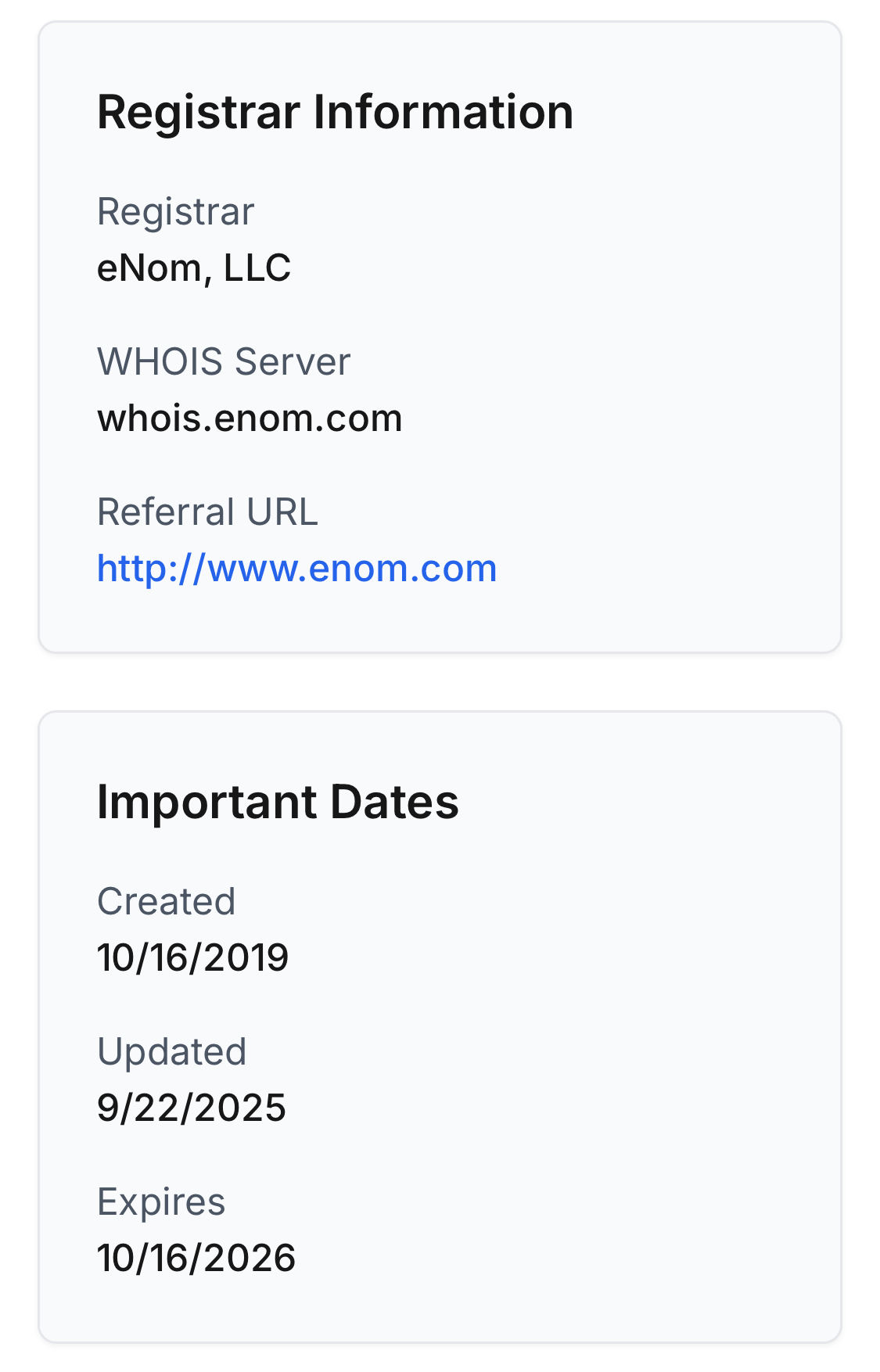Click blank area right of Registrar Information heading
Screen dimensions: 880x1372
click(704, 112)
